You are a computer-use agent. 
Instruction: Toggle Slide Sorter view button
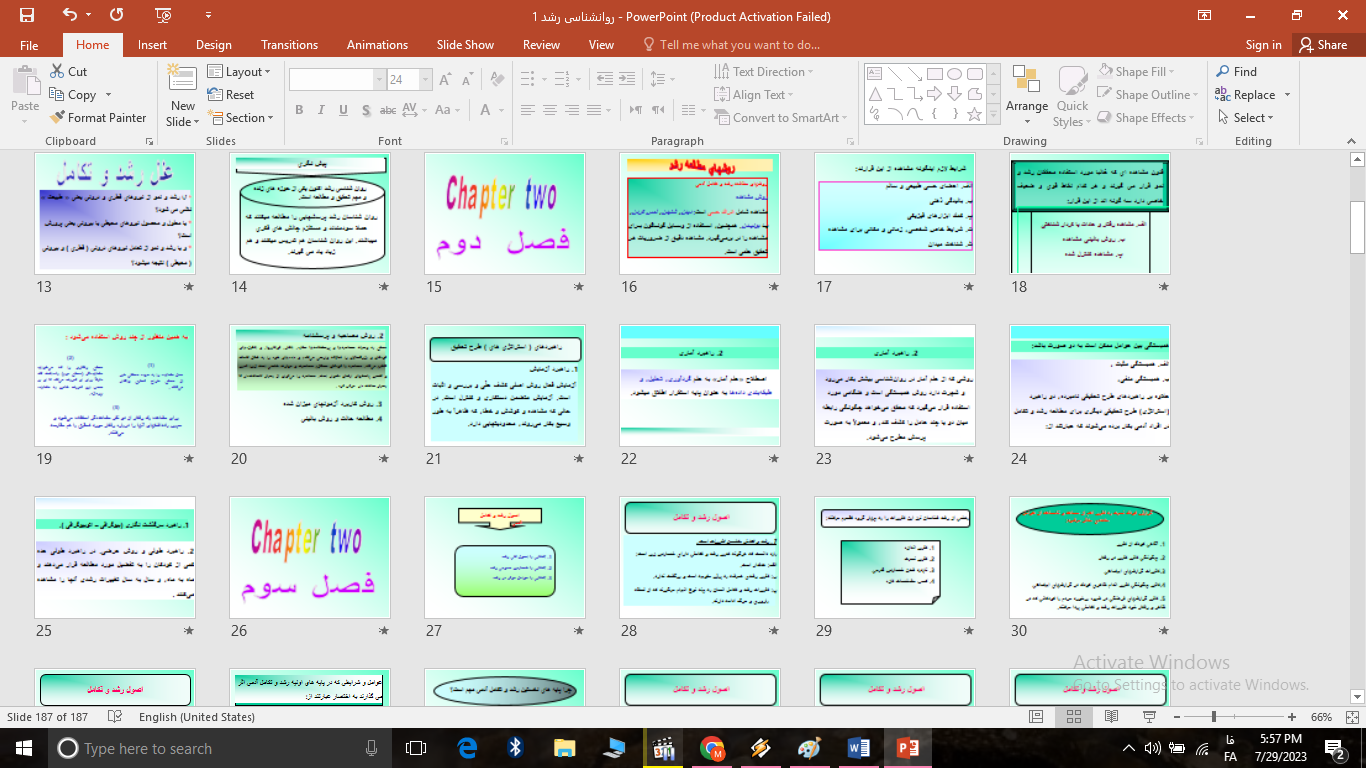[x=1074, y=717]
